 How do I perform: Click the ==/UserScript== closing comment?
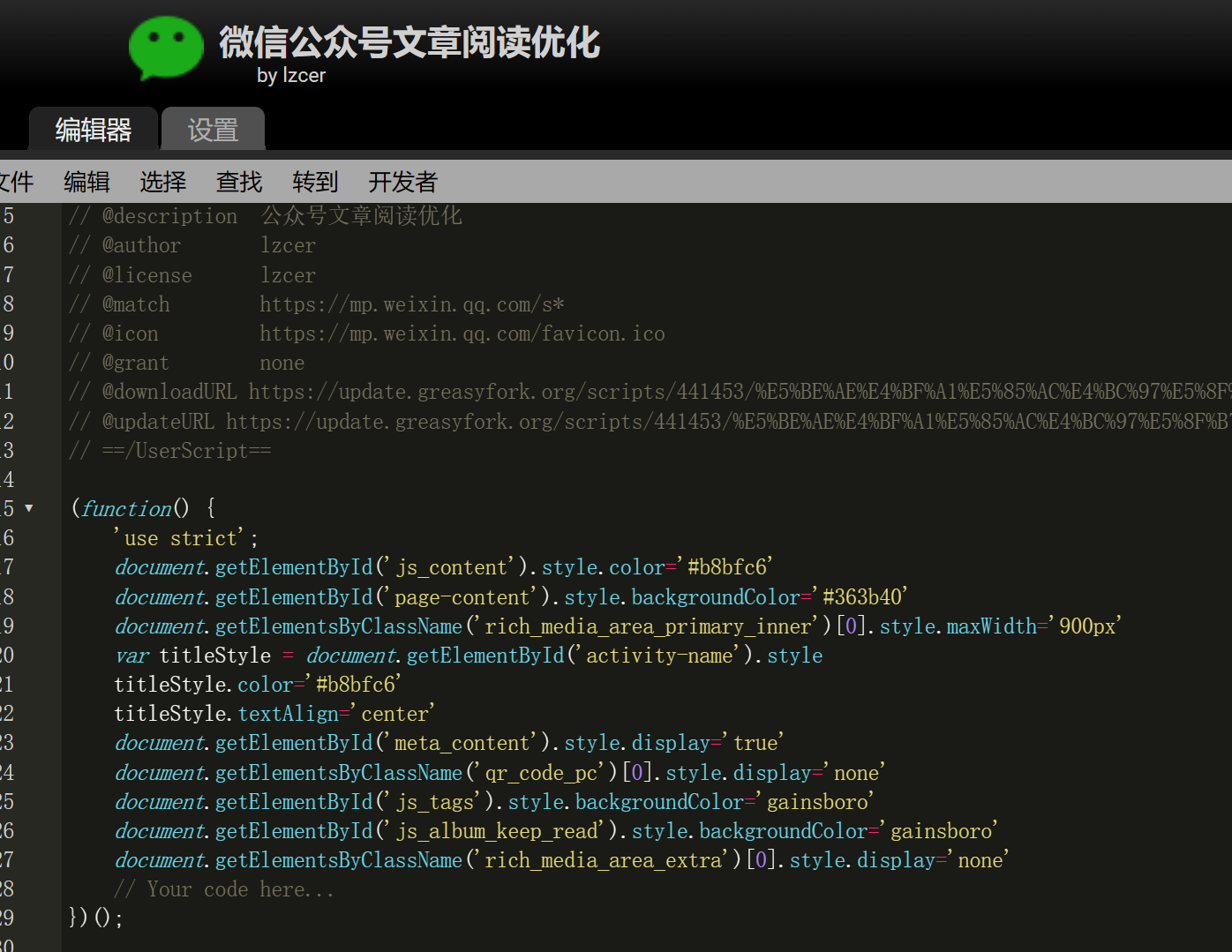coord(170,451)
